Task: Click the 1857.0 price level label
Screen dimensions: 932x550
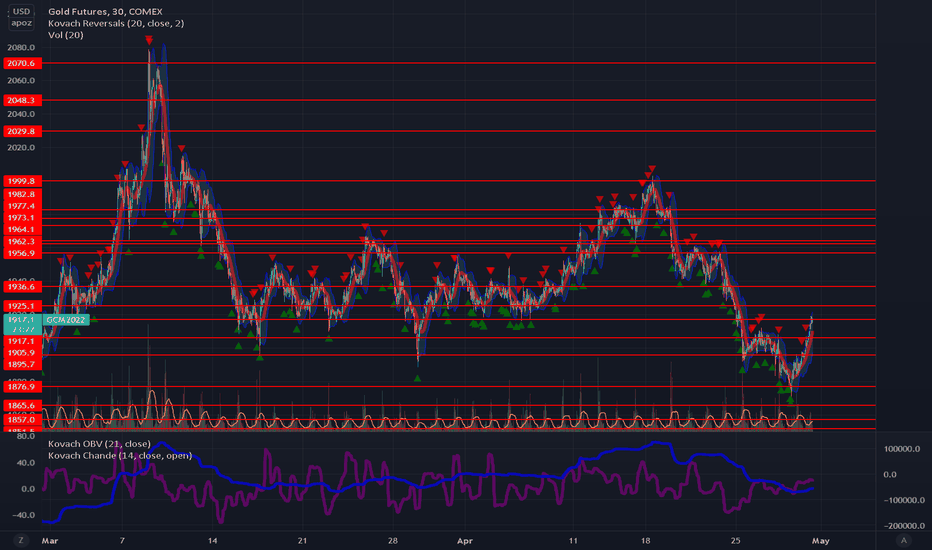Action: point(21,420)
